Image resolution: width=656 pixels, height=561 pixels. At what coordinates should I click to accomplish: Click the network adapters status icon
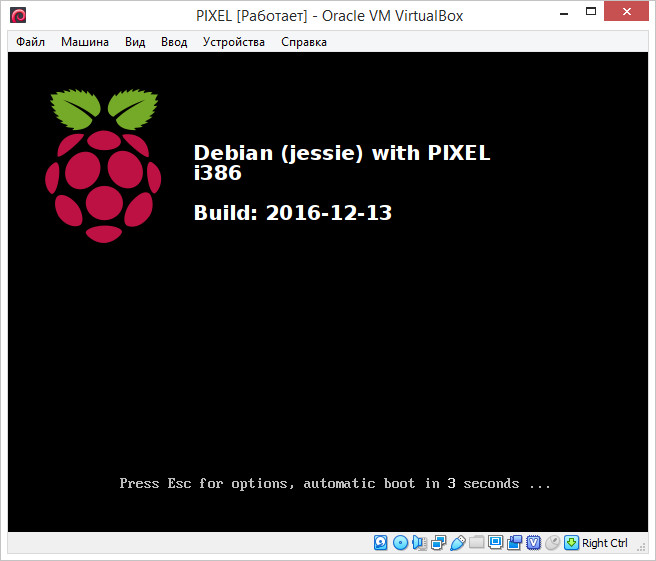click(x=439, y=543)
